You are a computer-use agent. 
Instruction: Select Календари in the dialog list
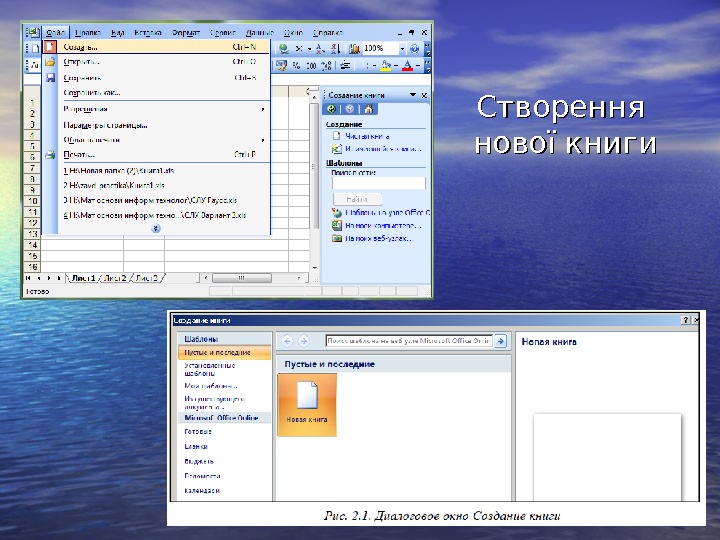coord(202,490)
